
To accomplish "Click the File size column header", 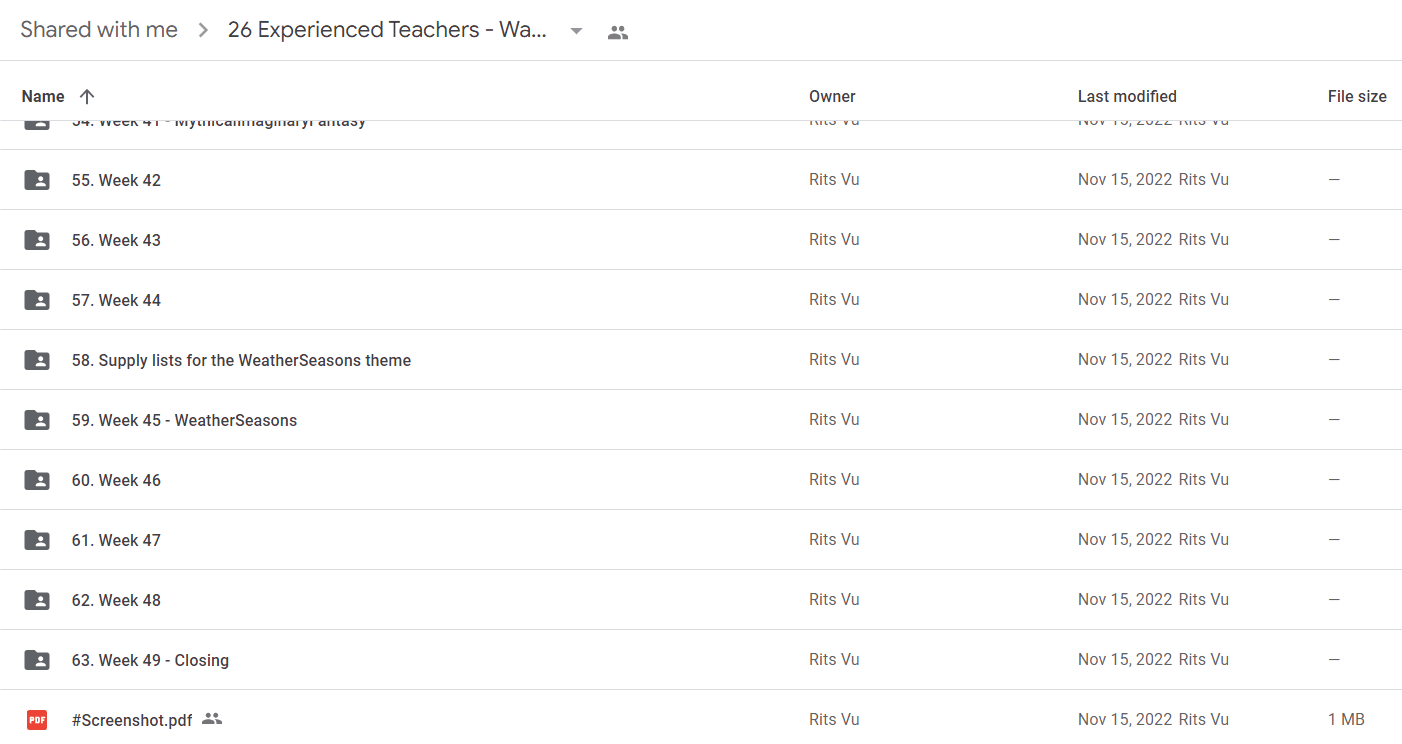I will [1357, 97].
